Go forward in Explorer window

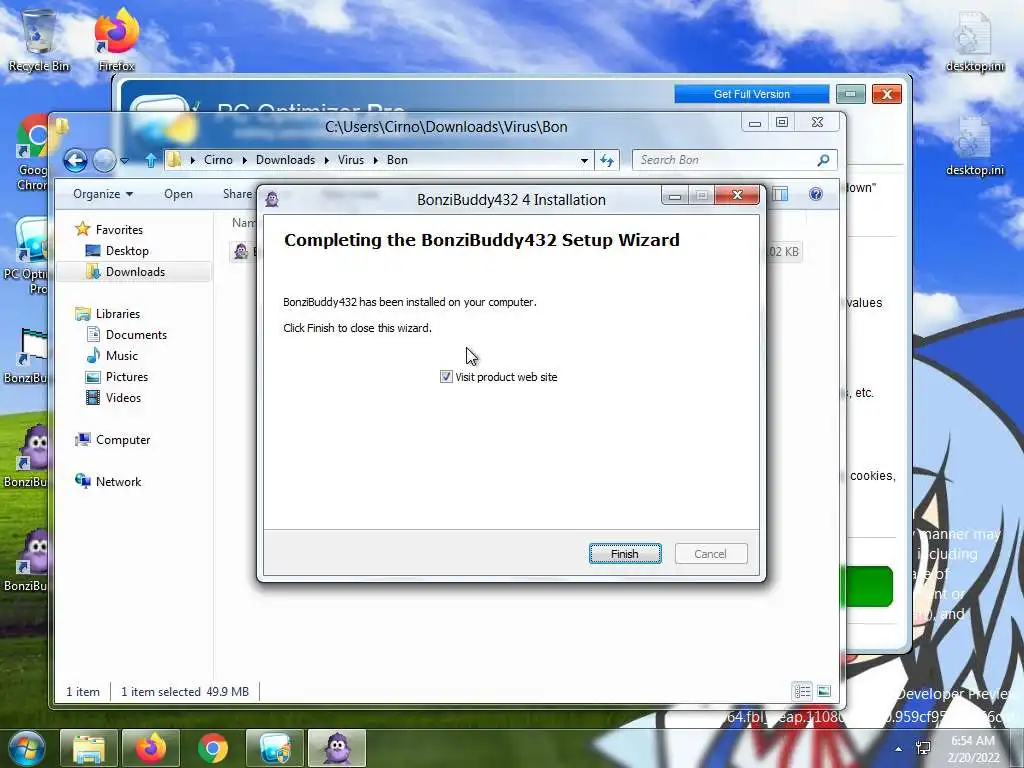(x=104, y=160)
